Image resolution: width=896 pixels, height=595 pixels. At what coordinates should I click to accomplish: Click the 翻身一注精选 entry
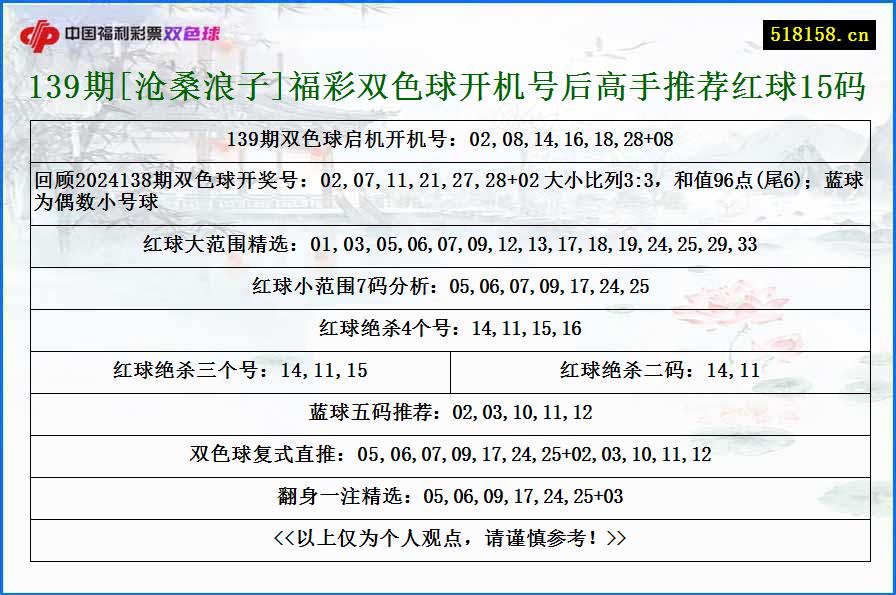pos(448,496)
